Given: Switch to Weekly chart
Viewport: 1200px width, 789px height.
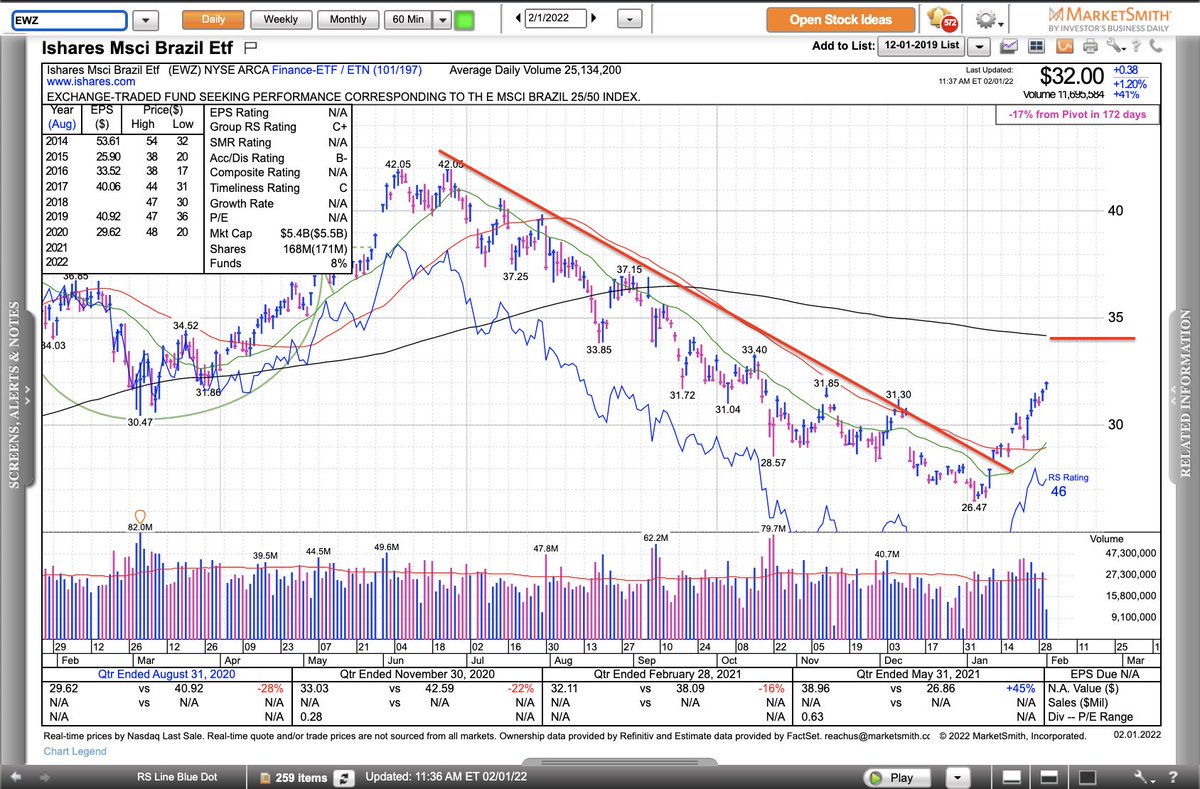Looking at the screenshot, I should [x=280, y=19].
